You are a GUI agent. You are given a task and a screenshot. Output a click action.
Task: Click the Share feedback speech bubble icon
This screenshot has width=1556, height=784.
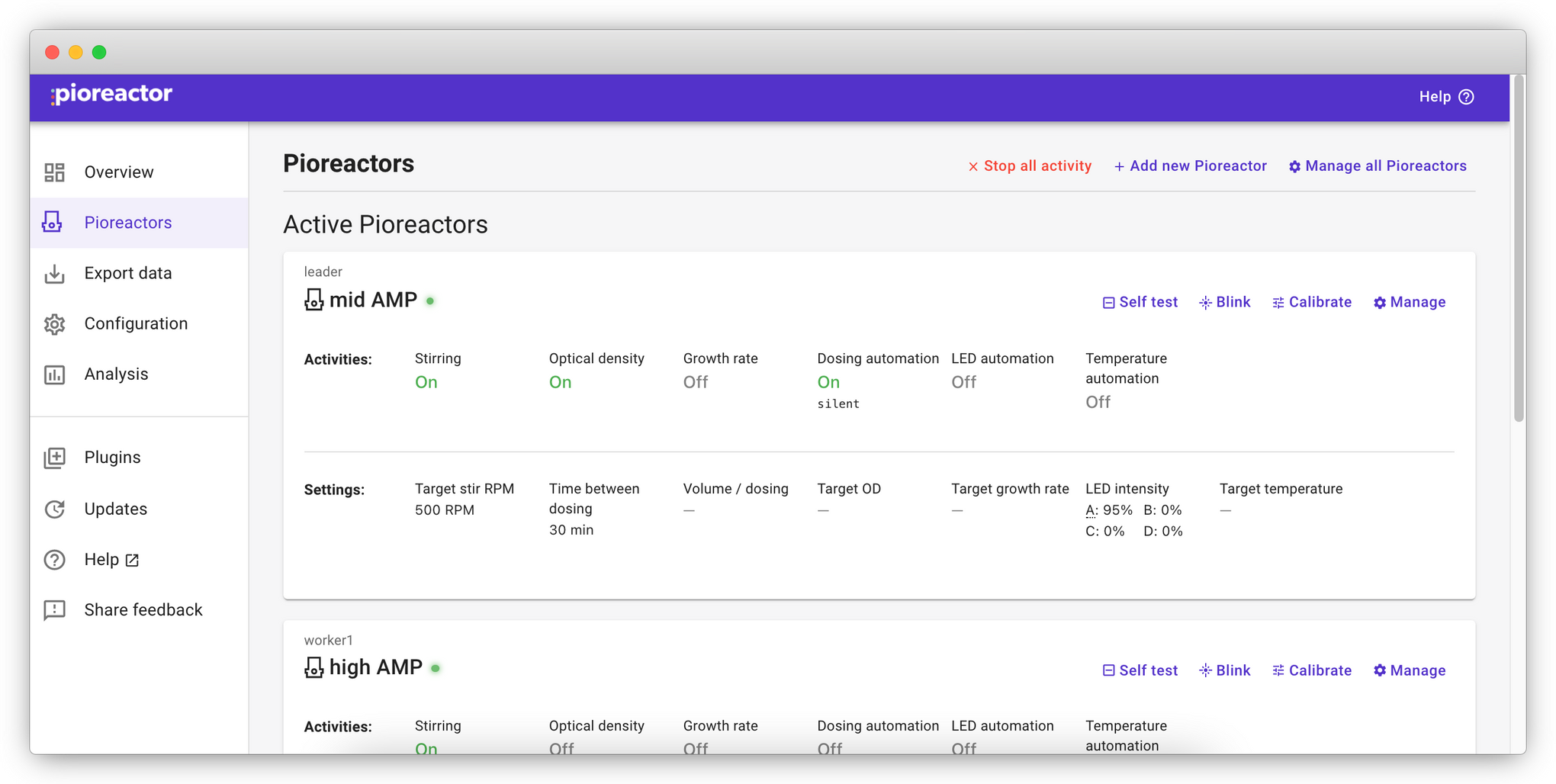point(54,610)
